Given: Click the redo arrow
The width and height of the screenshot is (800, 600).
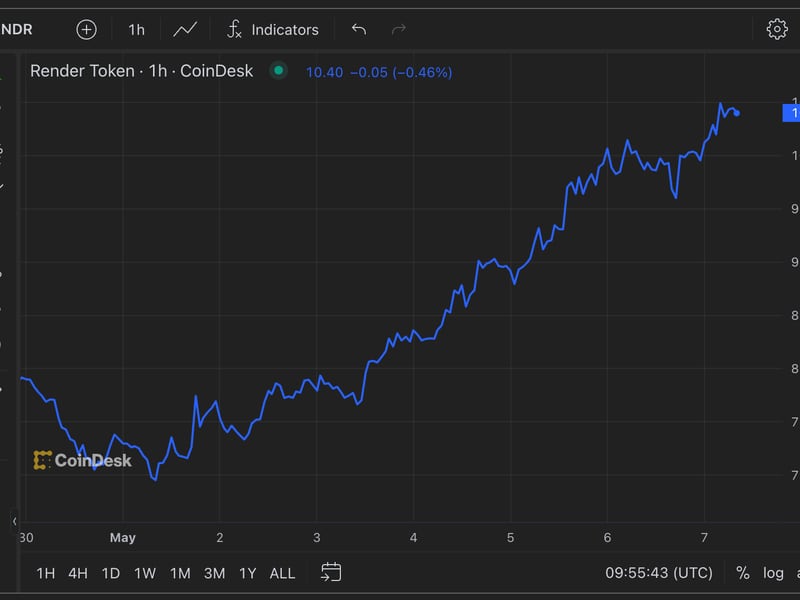Looking at the screenshot, I should click(399, 29).
